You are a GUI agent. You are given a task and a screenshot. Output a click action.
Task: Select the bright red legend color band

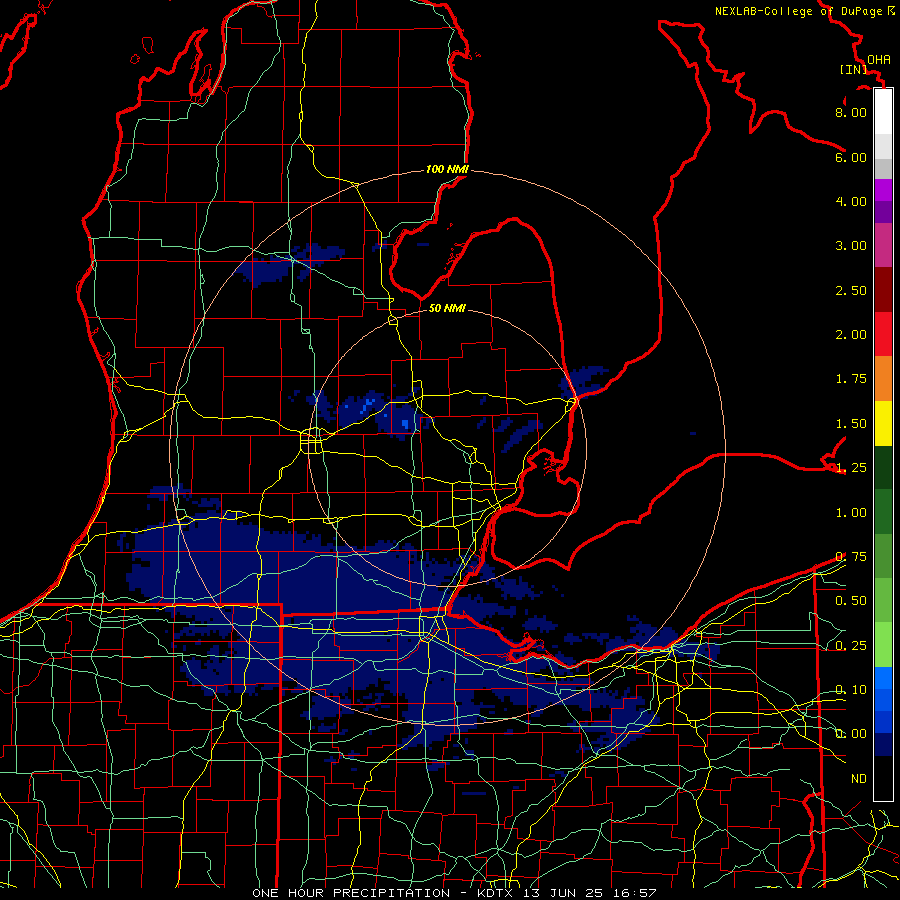click(x=883, y=334)
